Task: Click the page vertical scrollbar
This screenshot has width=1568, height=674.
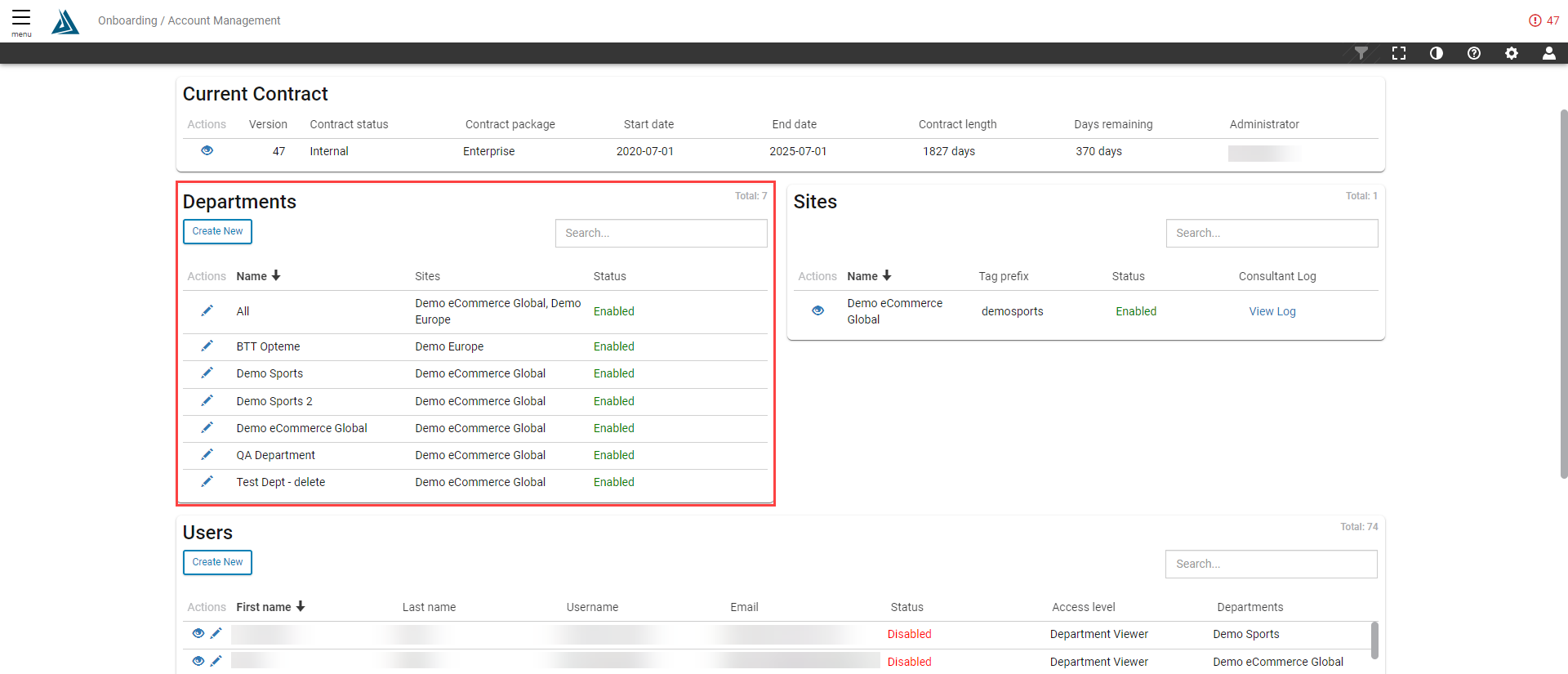Action: (x=1563, y=294)
